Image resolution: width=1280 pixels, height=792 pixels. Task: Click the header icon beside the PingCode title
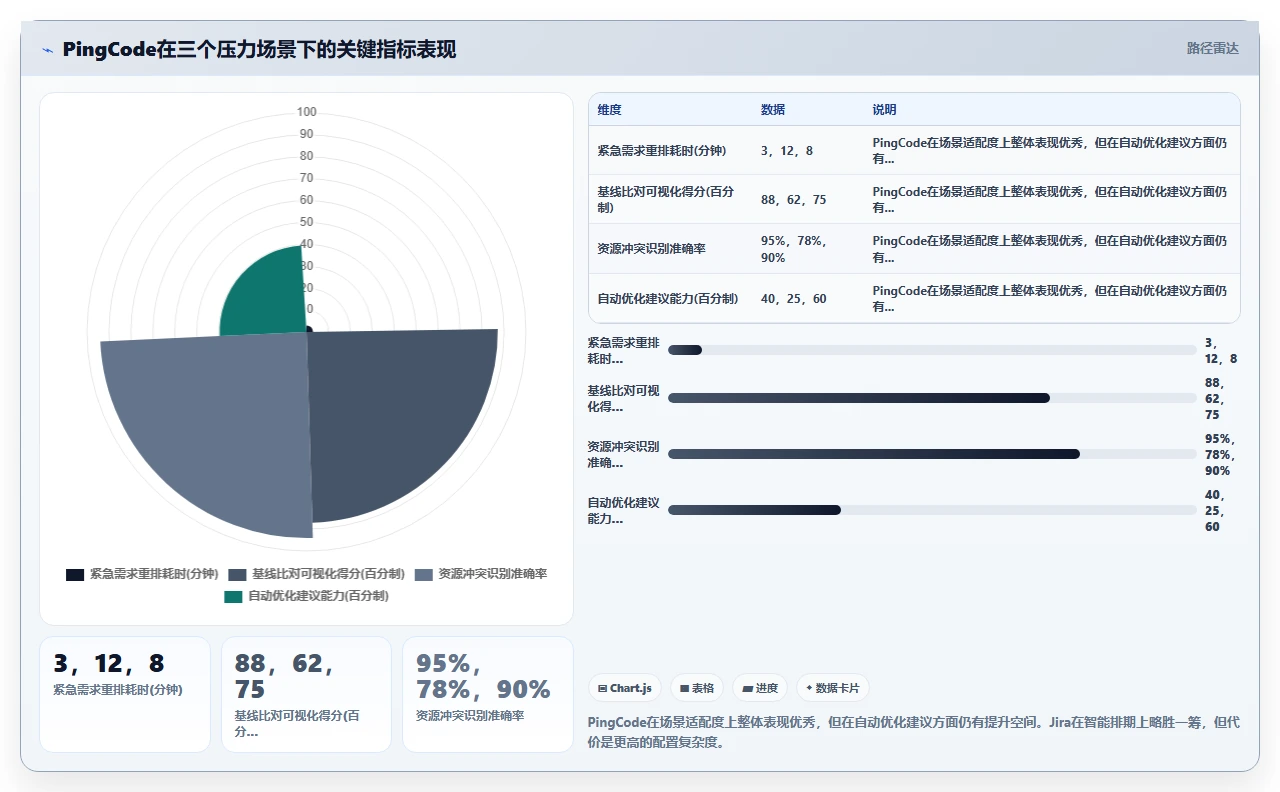click(47, 50)
